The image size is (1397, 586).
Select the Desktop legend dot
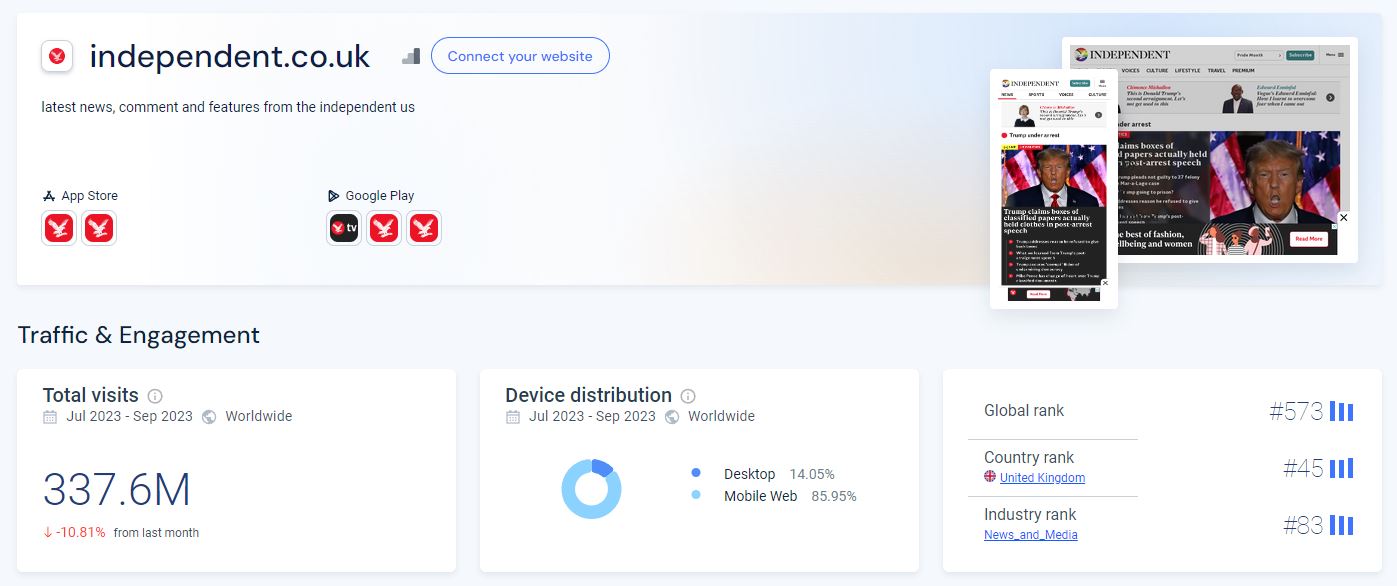click(696, 473)
